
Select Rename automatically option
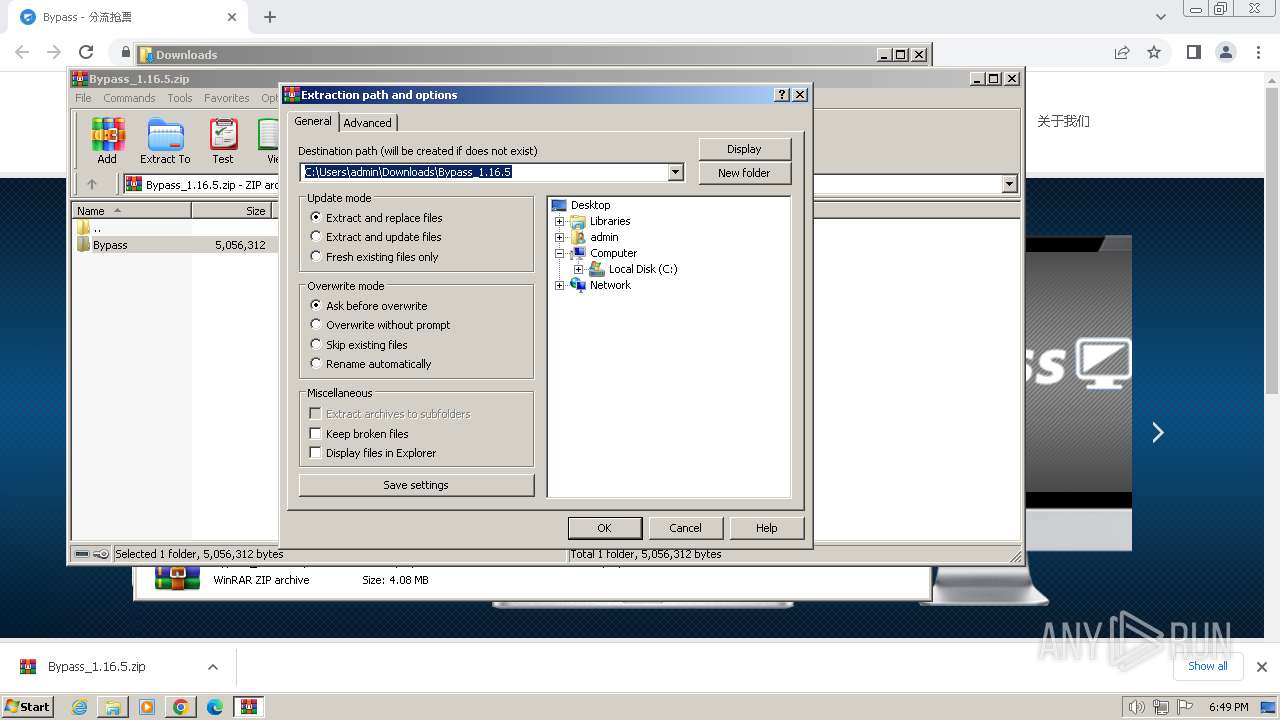coord(371,364)
